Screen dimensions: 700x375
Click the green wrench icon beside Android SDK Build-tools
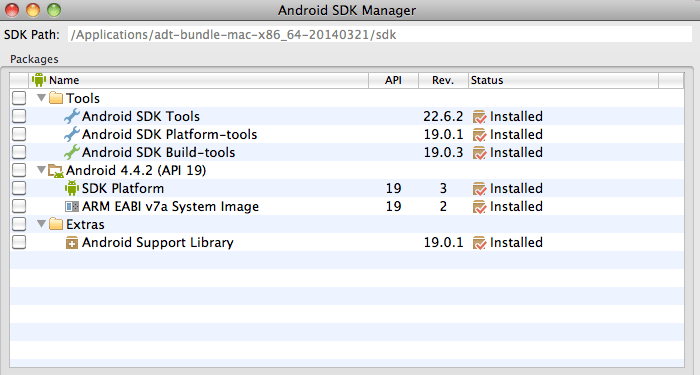pyautogui.click(x=71, y=152)
